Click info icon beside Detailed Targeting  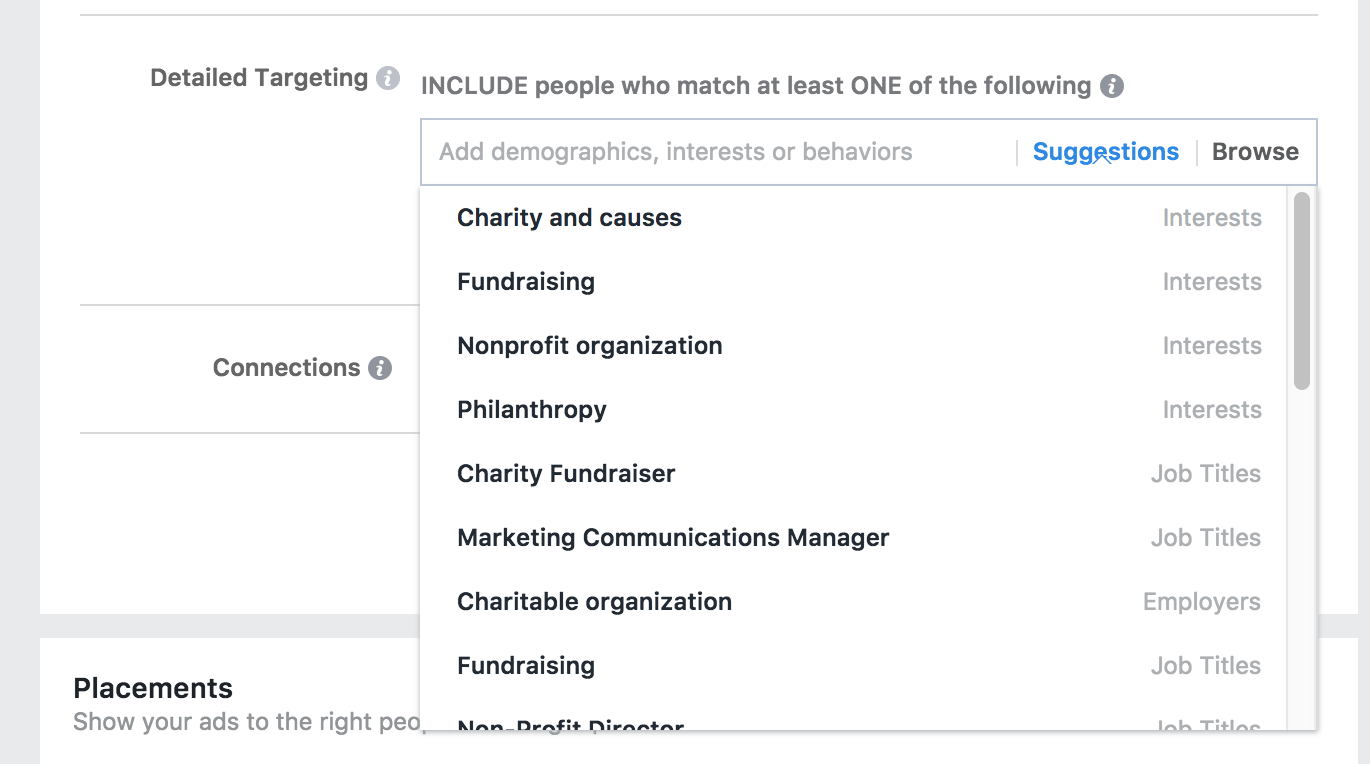click(388, 78)
